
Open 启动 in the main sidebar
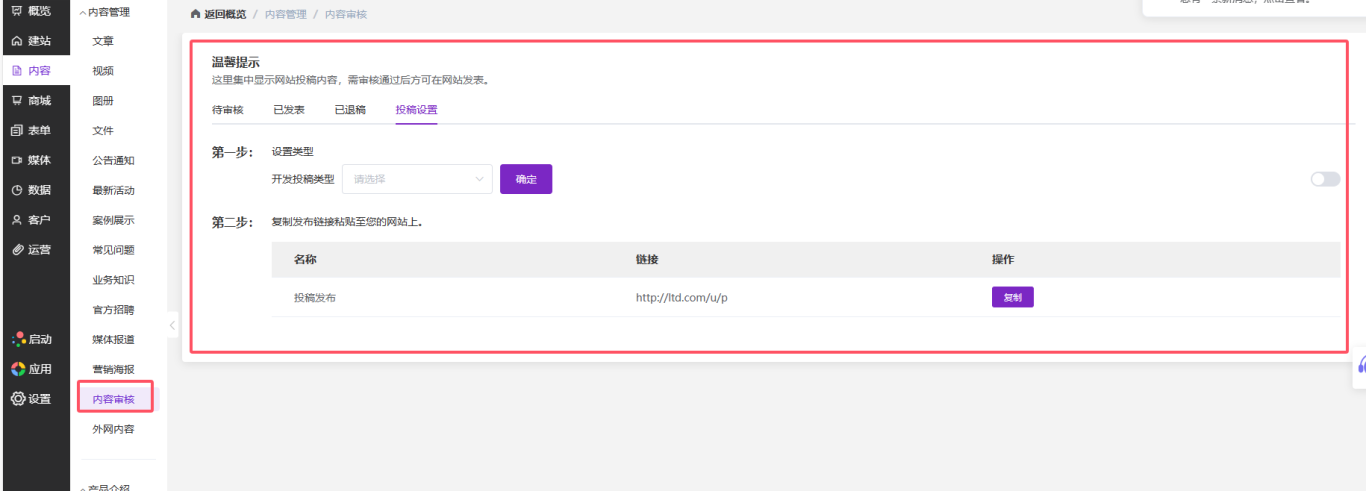pos(31,339)
